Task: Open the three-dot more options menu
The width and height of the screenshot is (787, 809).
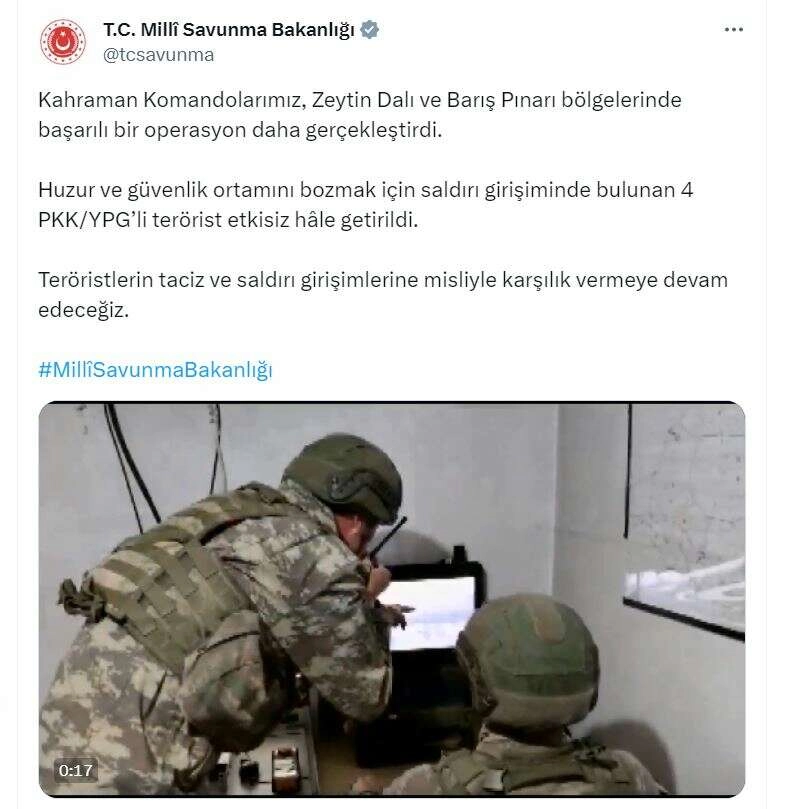Action: click(733, 30)
